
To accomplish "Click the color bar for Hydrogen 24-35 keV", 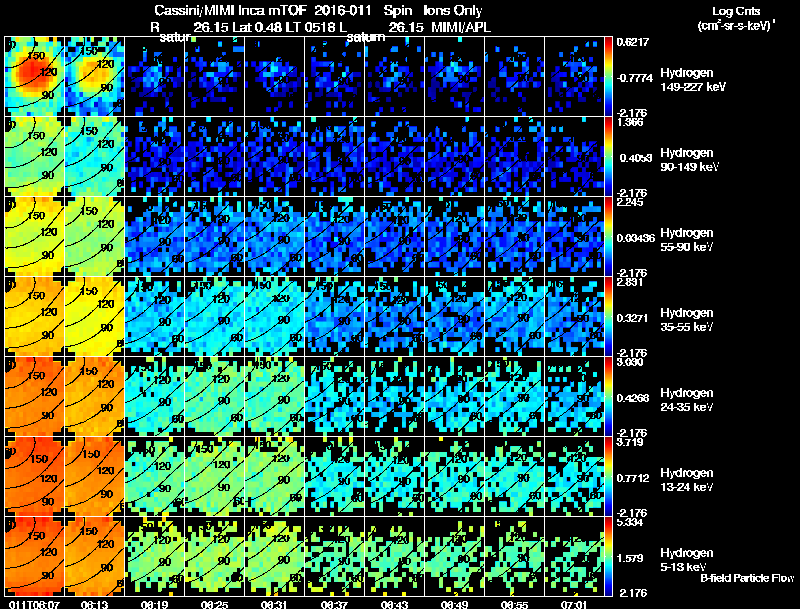I will [x=608, y=396].
